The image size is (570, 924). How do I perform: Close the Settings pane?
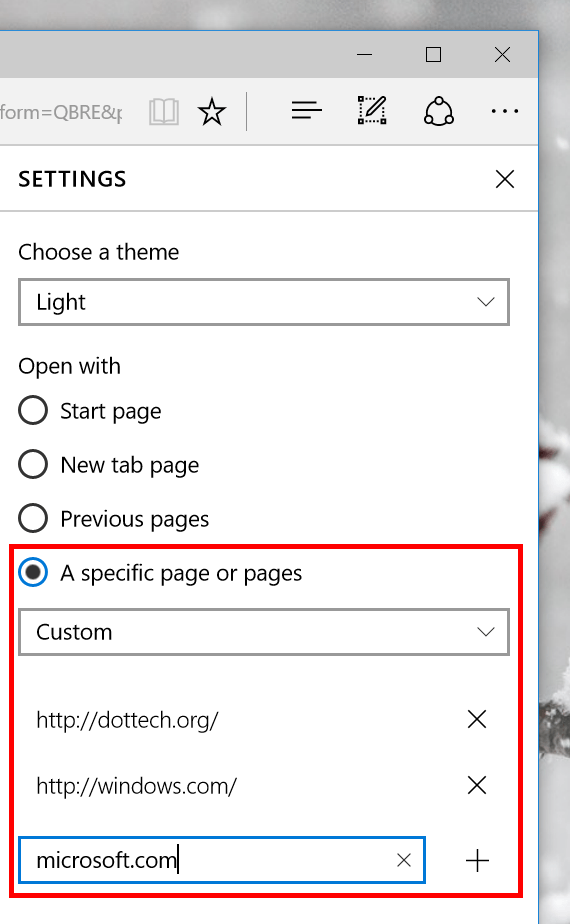click(x=505, y=179)
